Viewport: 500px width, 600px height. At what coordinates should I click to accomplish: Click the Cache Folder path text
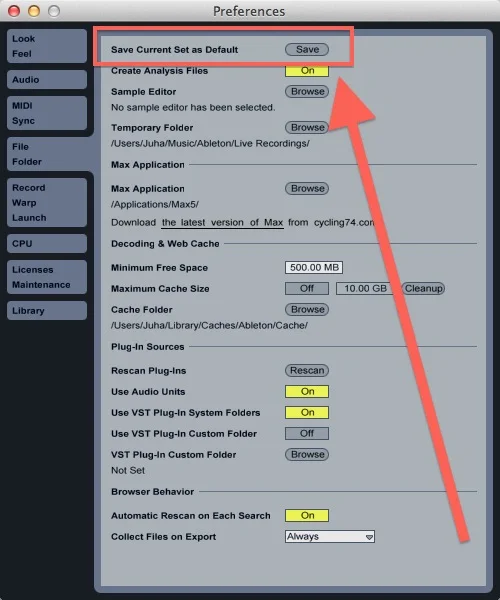pos(209,325)
